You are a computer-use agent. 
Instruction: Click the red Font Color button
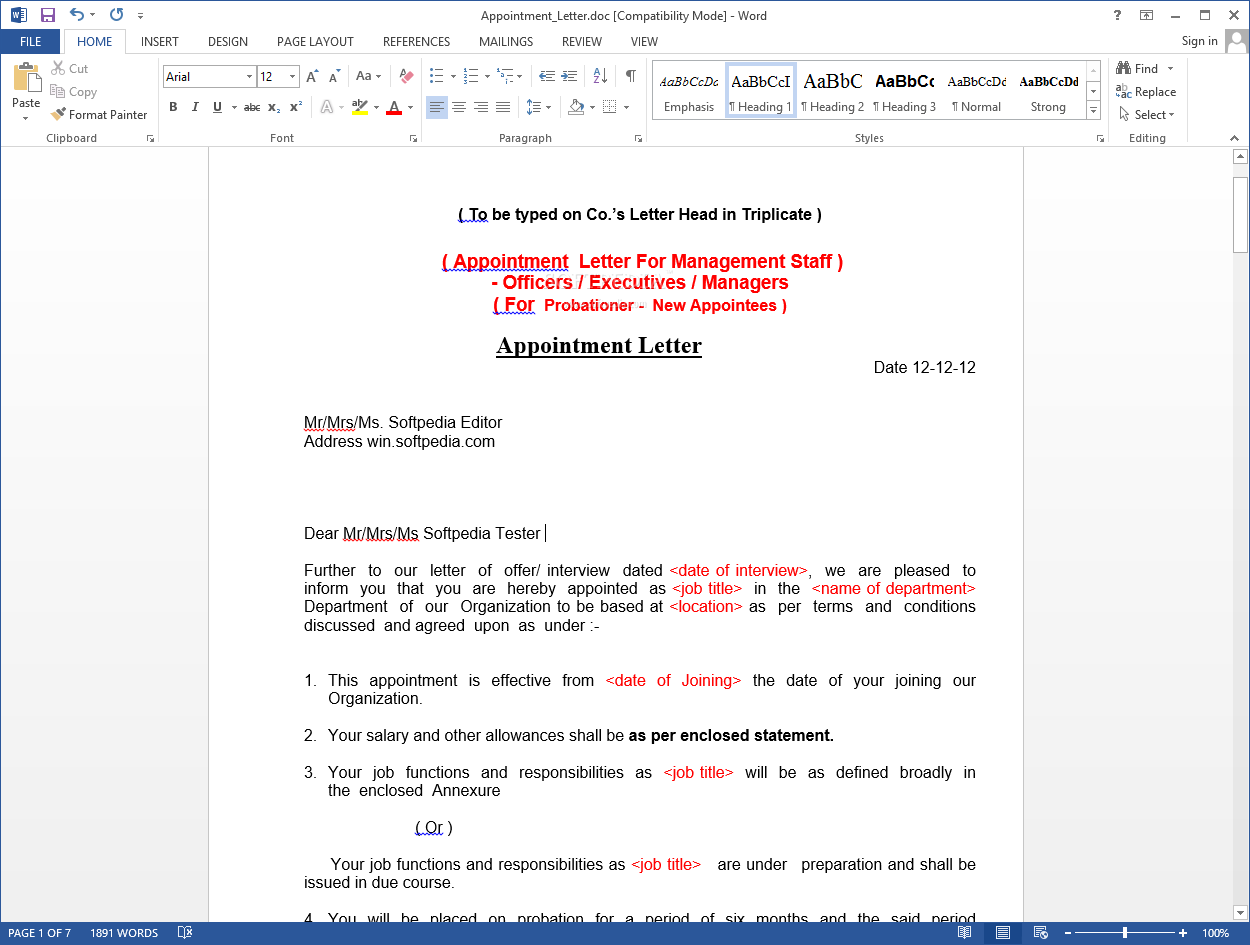[394, 107]
